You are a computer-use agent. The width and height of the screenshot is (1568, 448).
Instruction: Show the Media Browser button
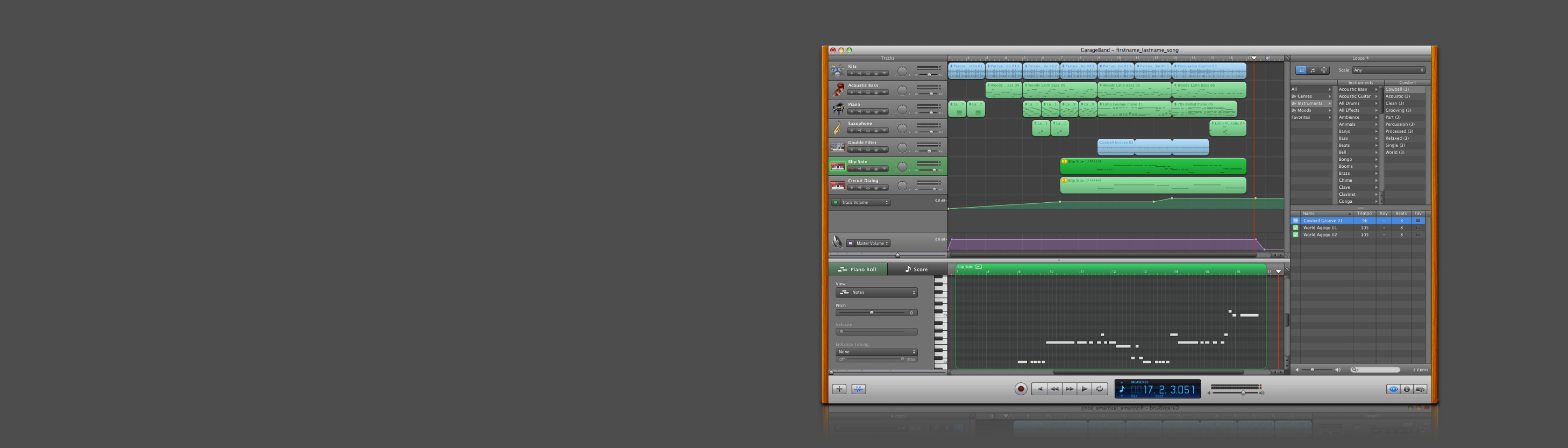(1420, 389)
